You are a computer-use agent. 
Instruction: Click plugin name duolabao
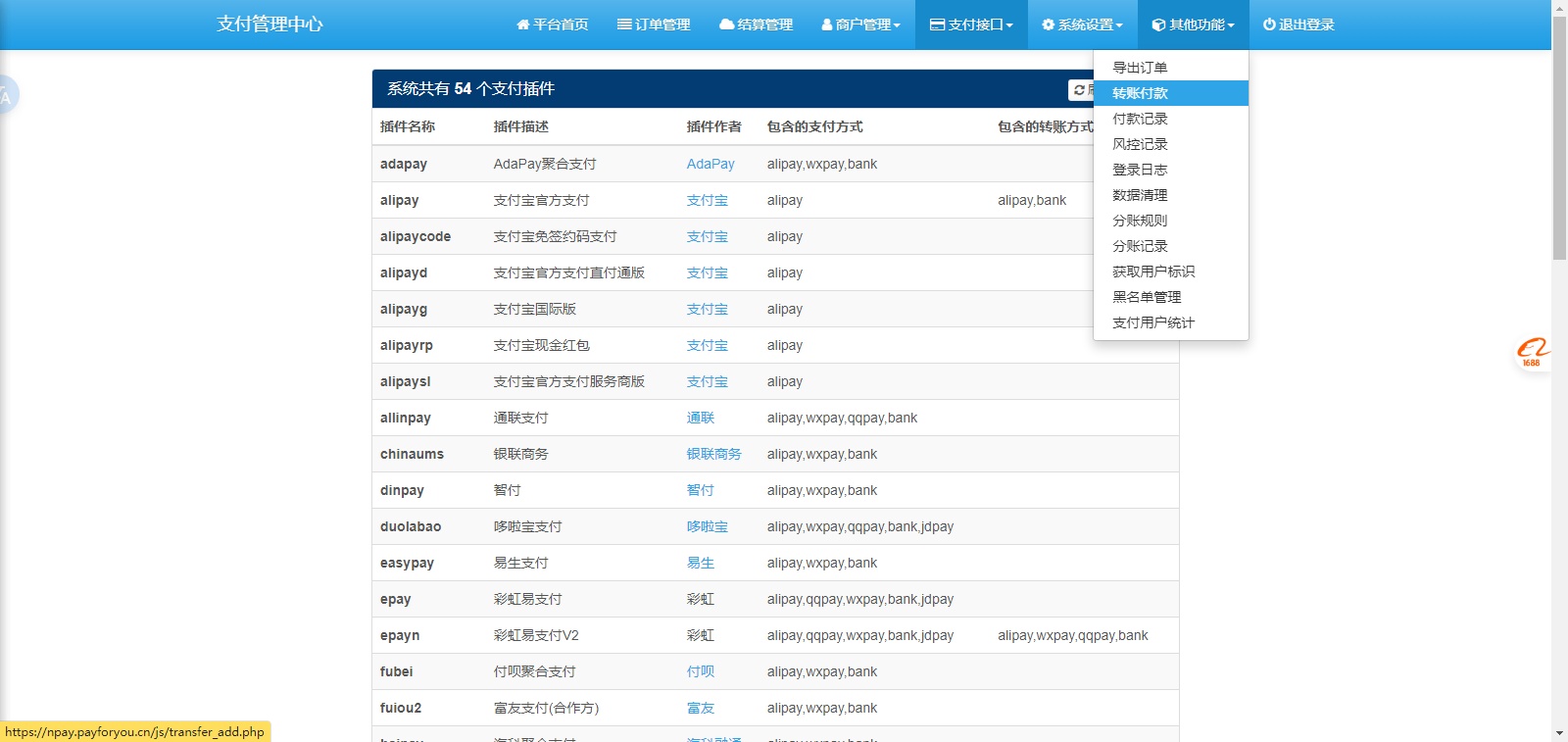(411, 526)
